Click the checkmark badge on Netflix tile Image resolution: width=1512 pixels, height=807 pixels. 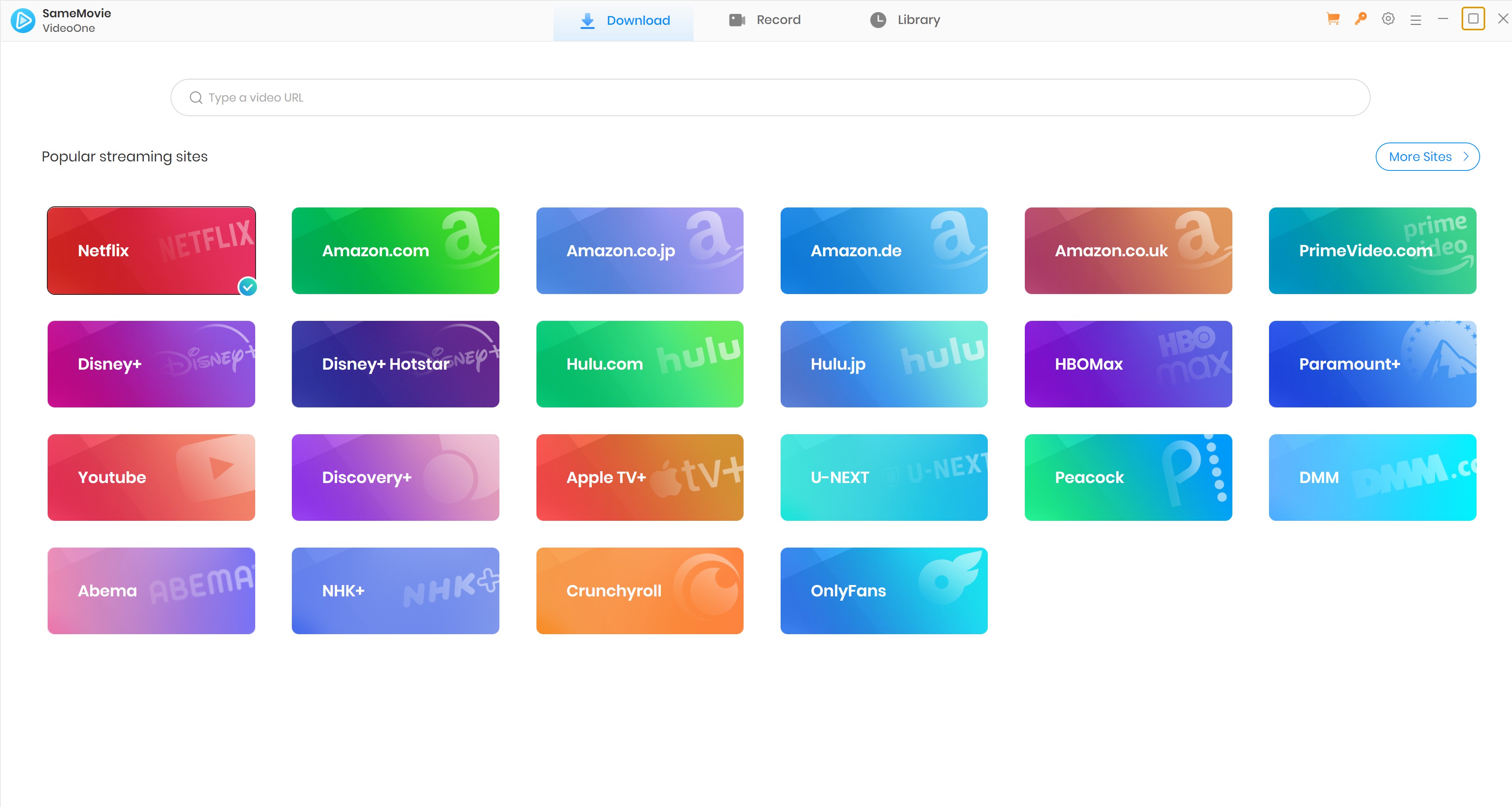coord(248,287)
